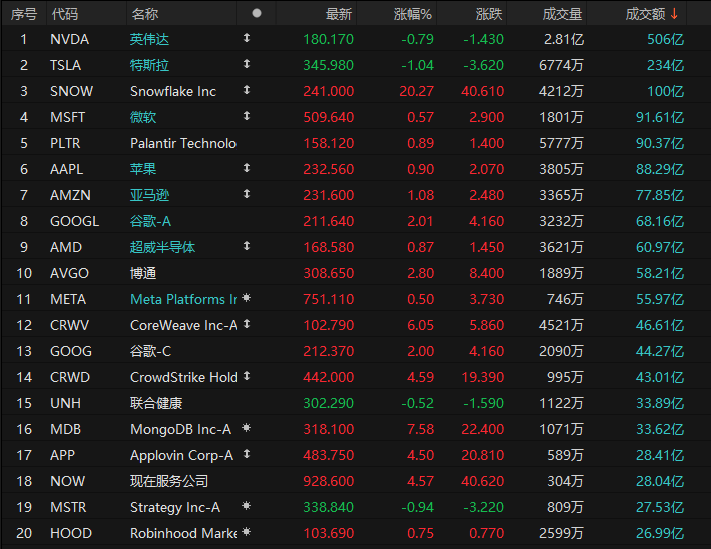Click the star icon beside Strategy Inc-A
The image size is (711, 549).
pyautogui.click(x=247, y=506)
